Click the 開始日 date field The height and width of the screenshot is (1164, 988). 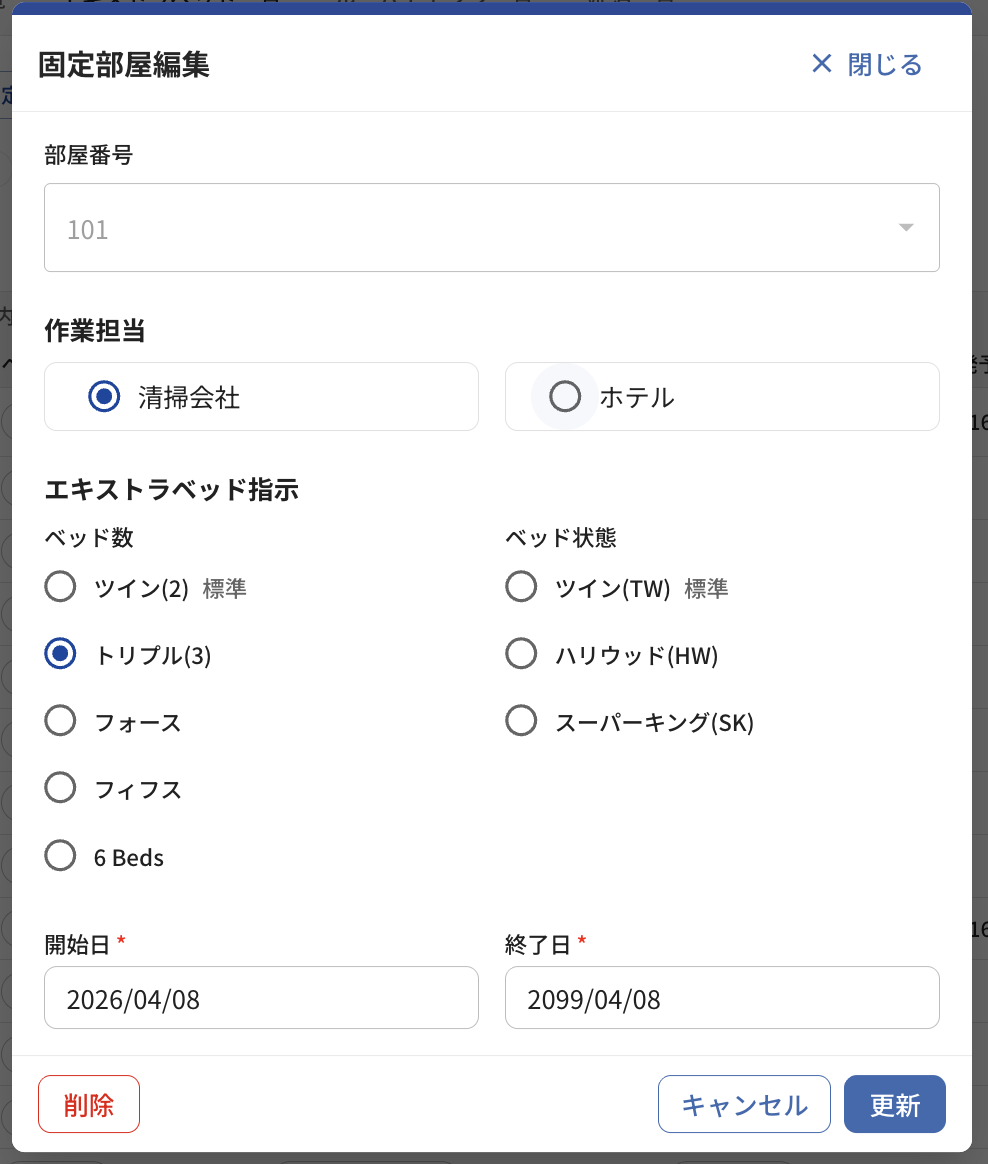pyautogui.click(x=261, y=998)
